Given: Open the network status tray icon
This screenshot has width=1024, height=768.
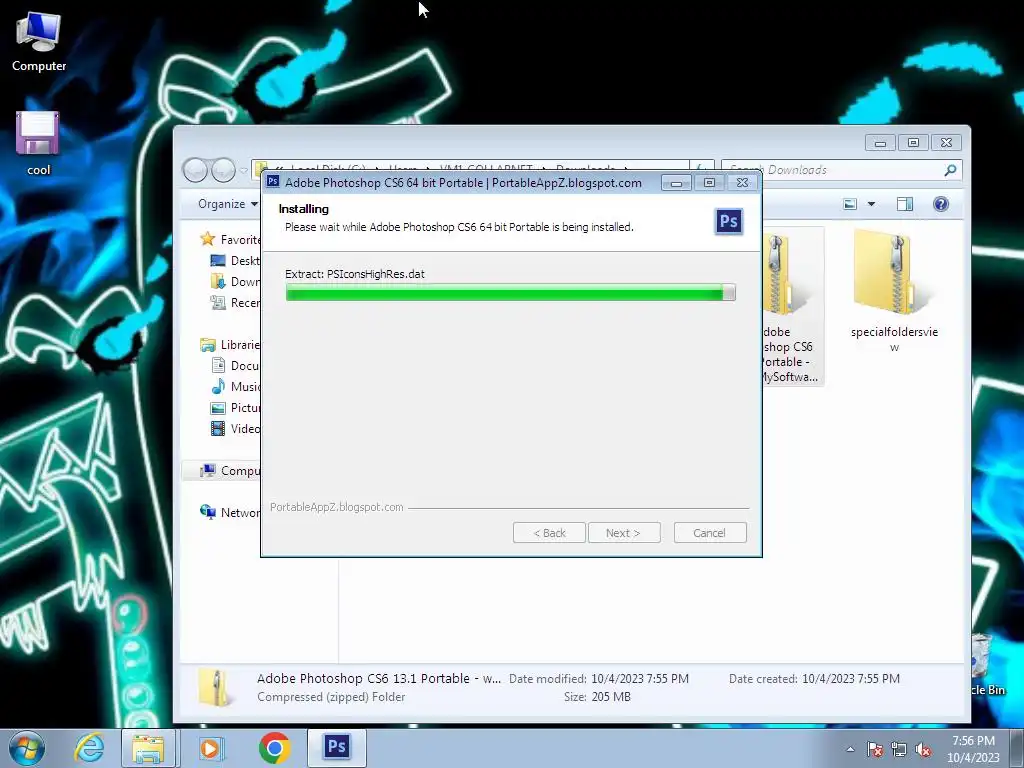Looking at the screenshot, I should pos(899,749).
